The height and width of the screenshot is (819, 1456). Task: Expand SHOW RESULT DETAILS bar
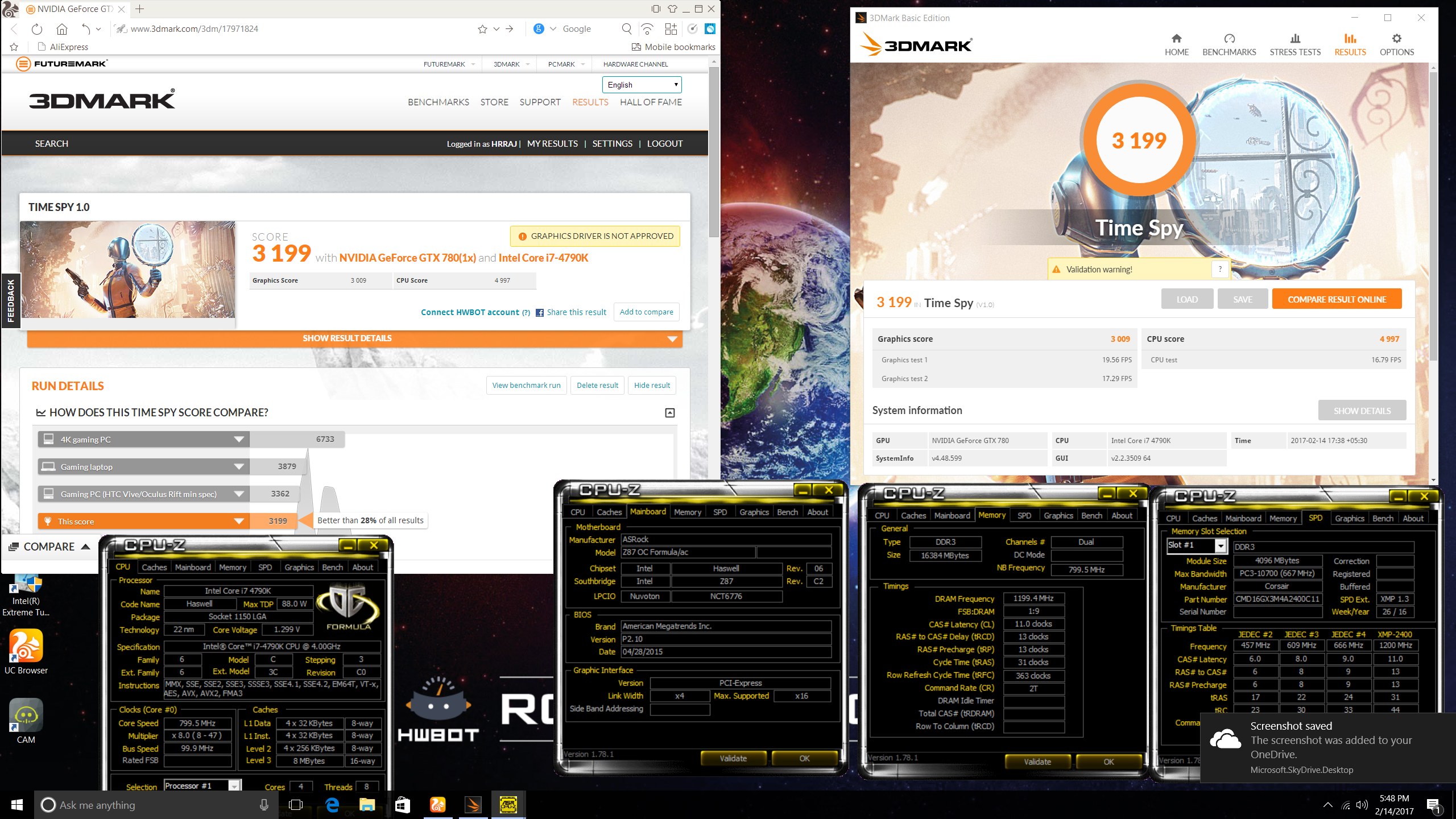coord(354,338)
